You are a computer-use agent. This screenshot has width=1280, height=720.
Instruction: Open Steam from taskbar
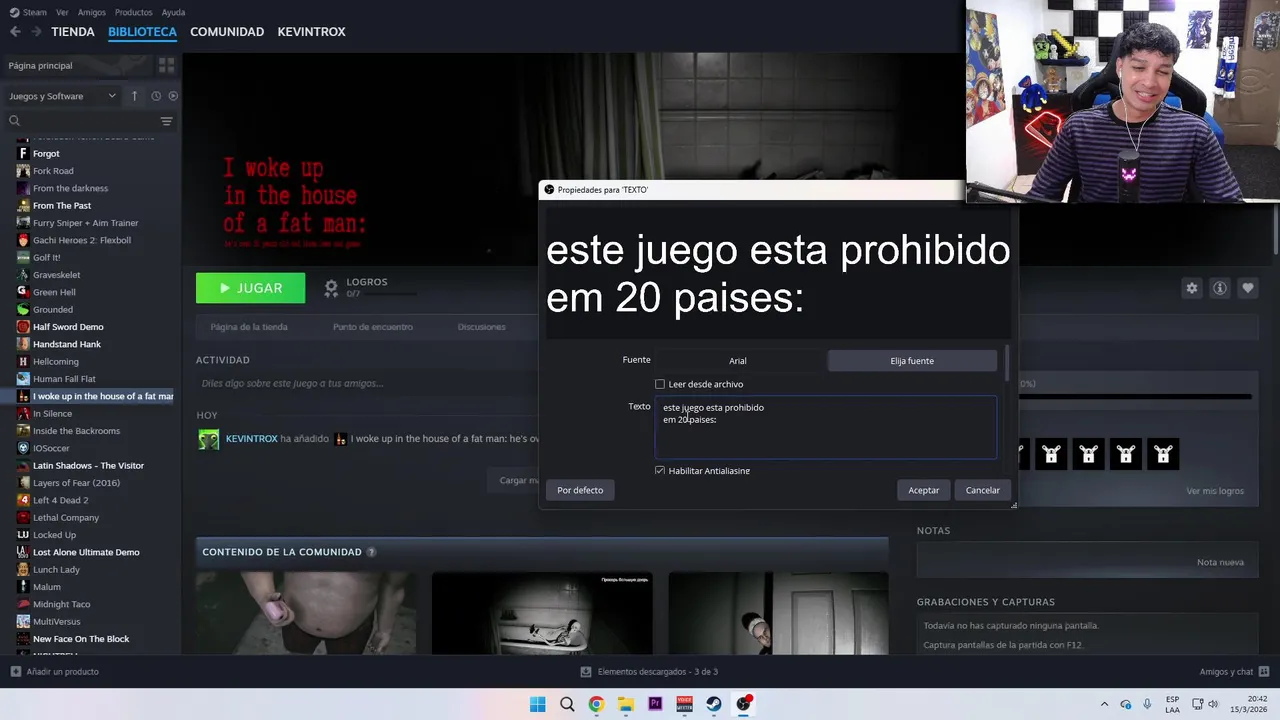tap(713, 704)
